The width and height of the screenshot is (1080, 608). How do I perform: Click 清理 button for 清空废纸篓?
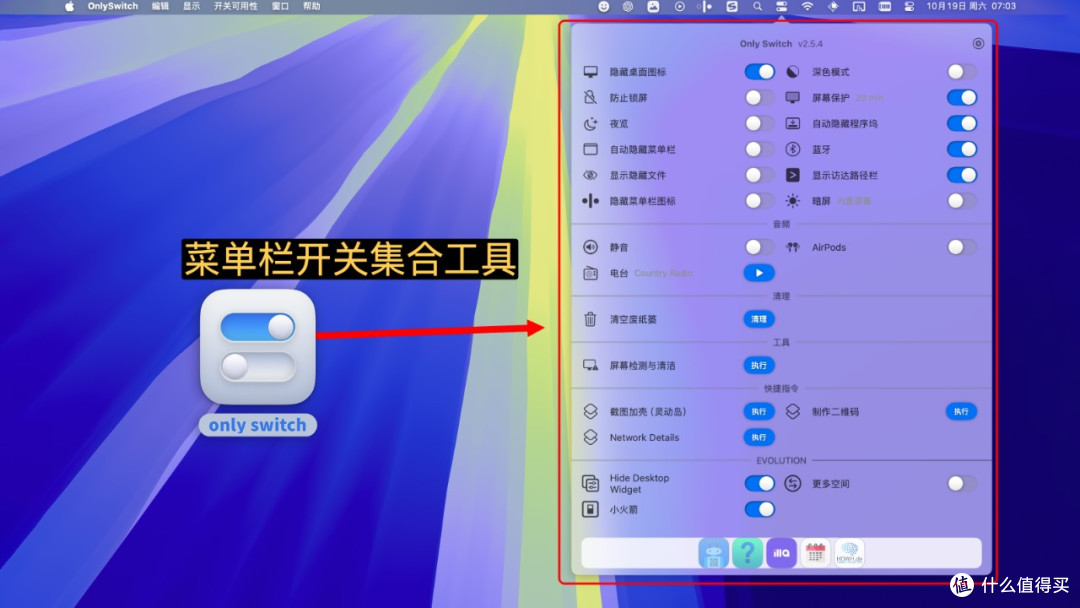[x=759, y=319]
